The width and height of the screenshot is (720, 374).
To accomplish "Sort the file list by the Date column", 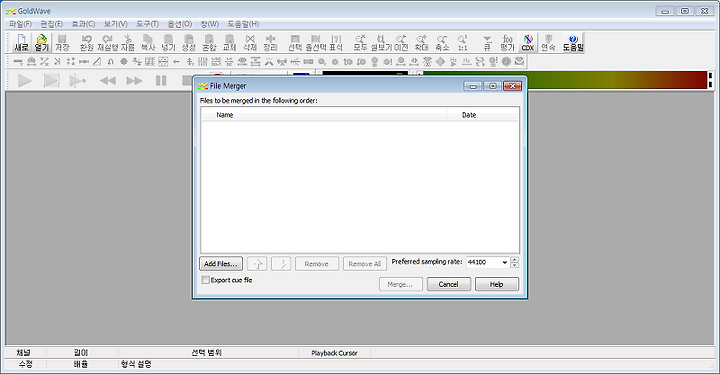I will tap(482, 115).
